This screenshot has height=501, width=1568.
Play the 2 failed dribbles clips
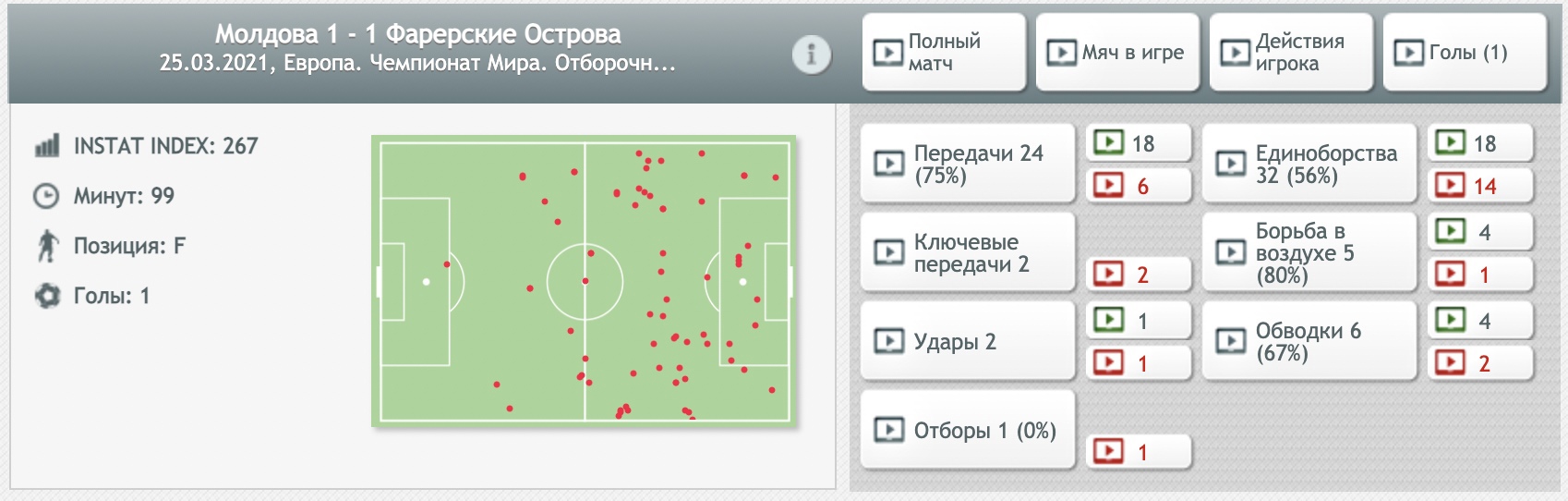(x=1479, y=363)
